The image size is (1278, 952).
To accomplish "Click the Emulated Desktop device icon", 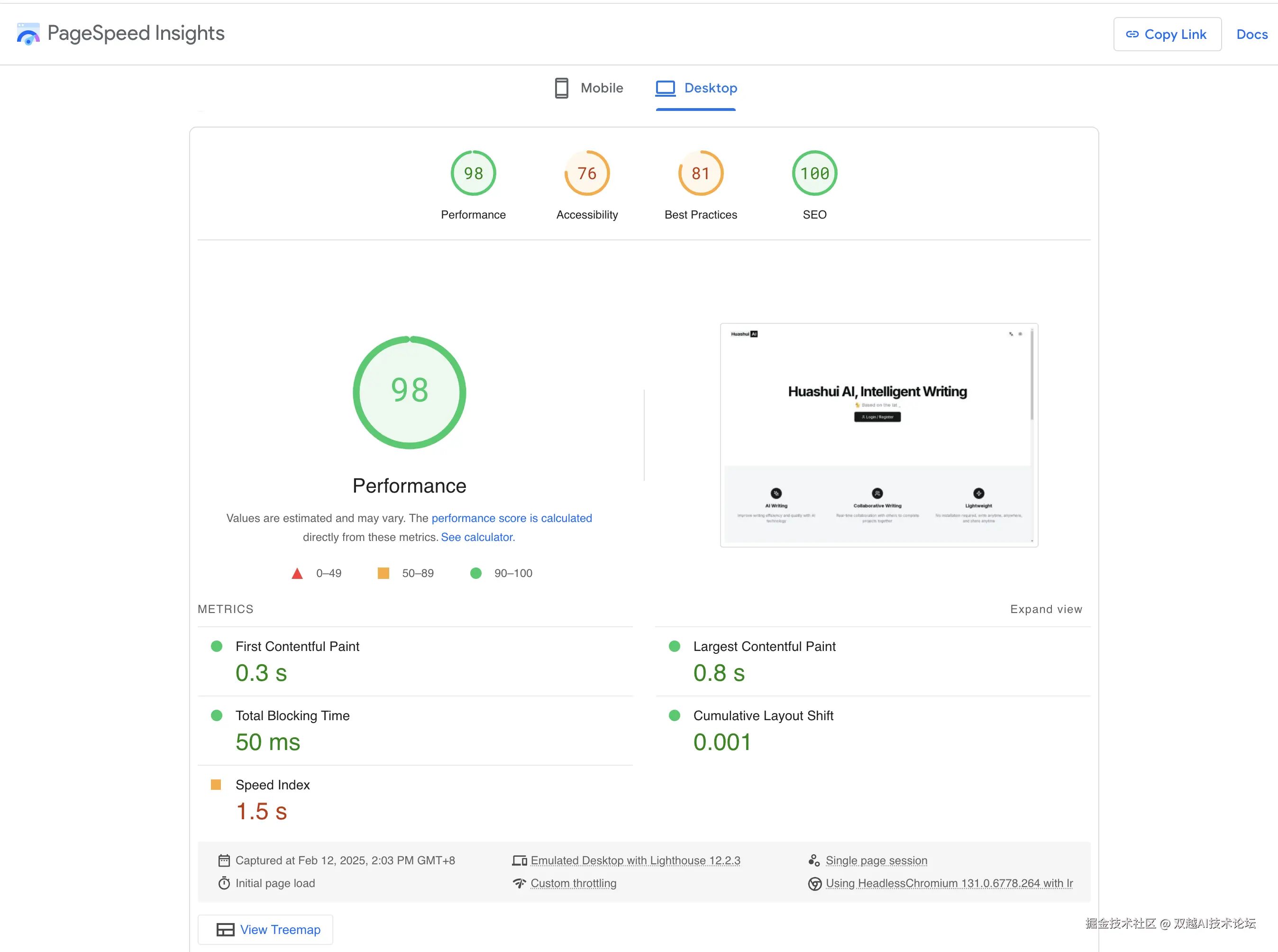I will point(519,860).
